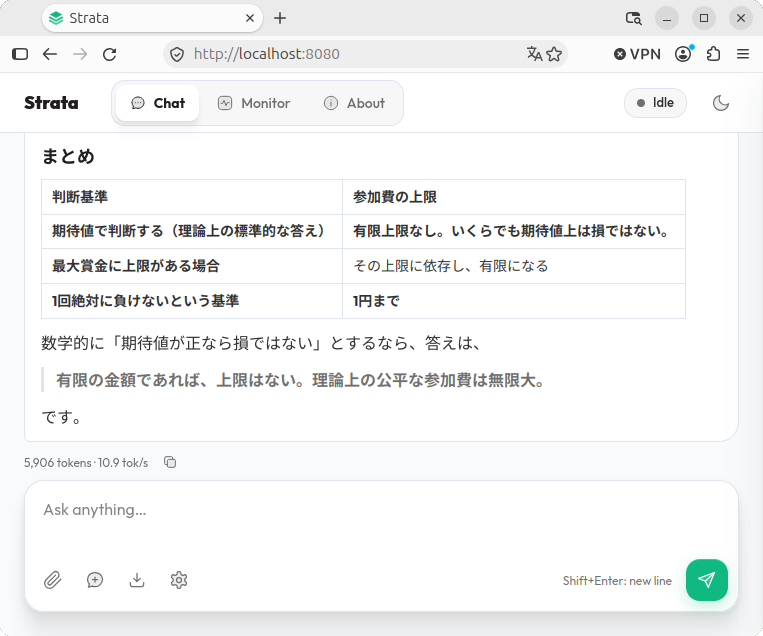
Task: Click the shield site-info icon
Action: (177, 54)
